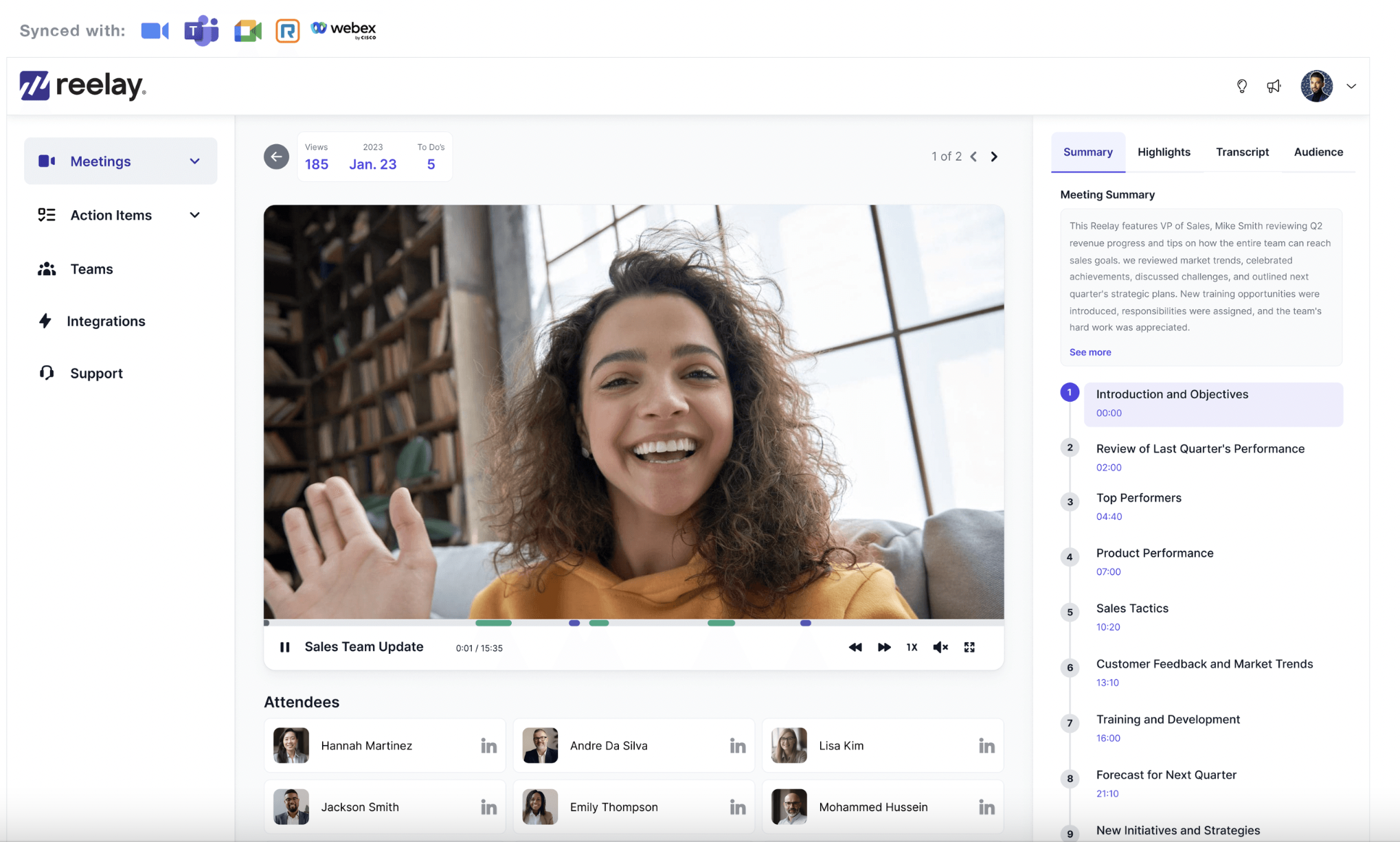
Task: Click the Zoom icon in Synced with row
Action: (155, 31)
